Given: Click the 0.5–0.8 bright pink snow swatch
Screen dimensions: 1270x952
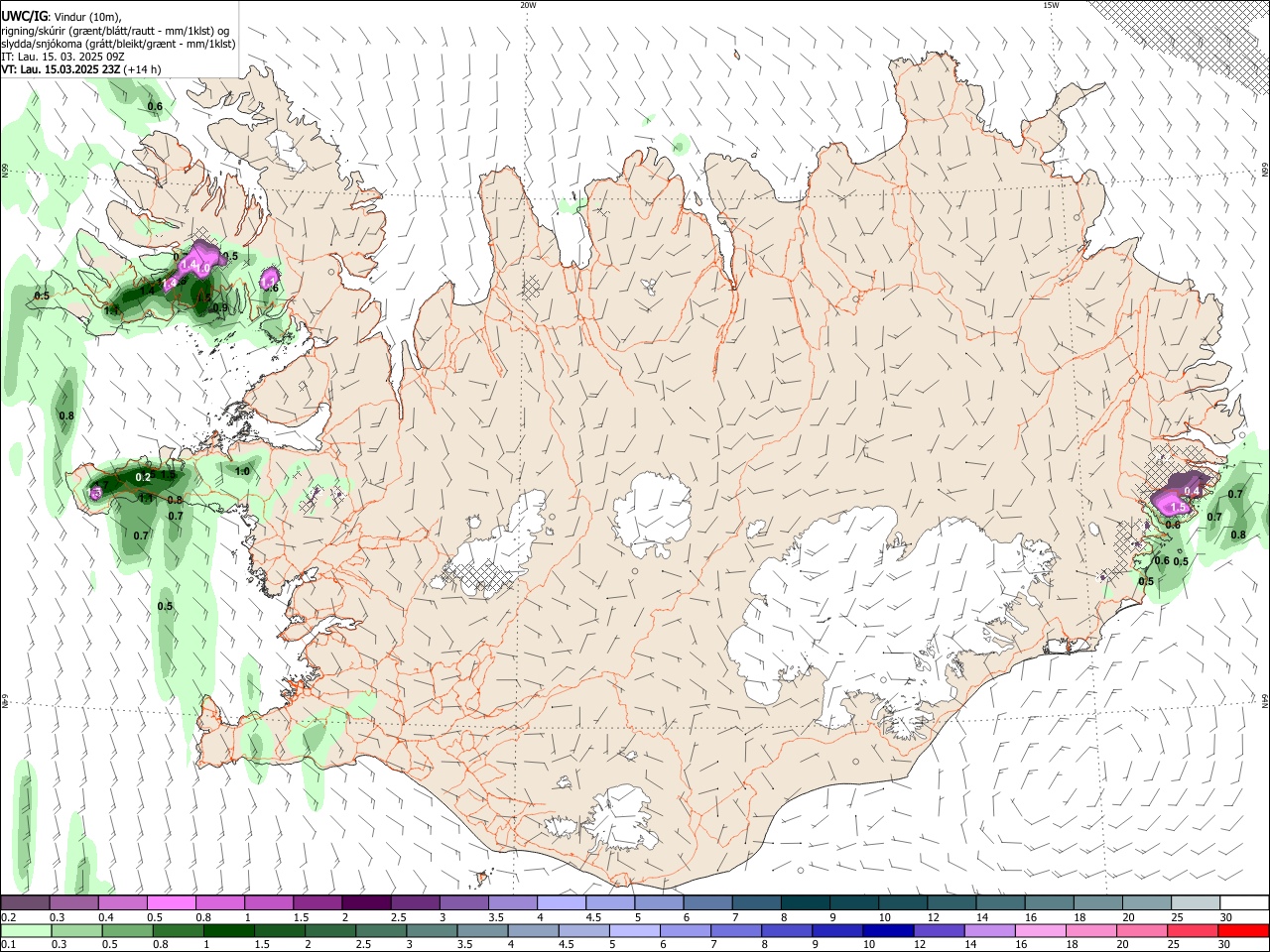Looking at the screenshot, I should (171, 902).
